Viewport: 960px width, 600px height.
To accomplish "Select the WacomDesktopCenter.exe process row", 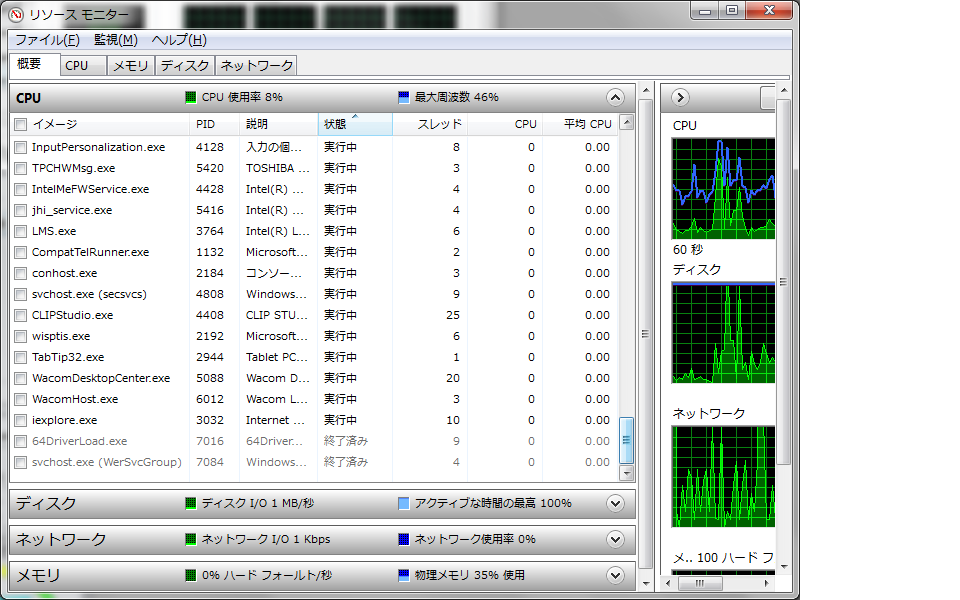I will point(314,378).
